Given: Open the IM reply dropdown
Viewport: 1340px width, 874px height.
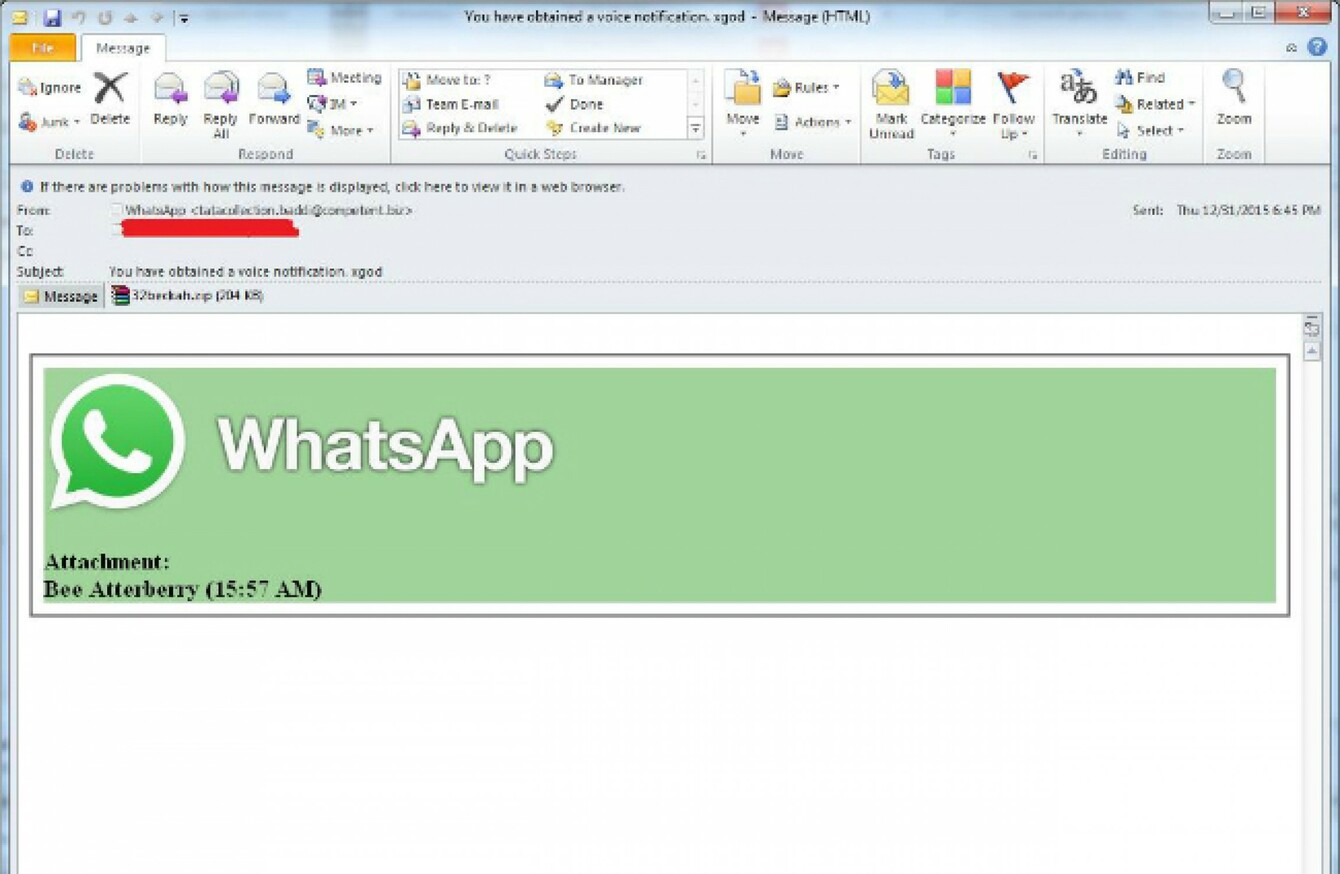Looking at the screenshot, I should tap(334, 103).
